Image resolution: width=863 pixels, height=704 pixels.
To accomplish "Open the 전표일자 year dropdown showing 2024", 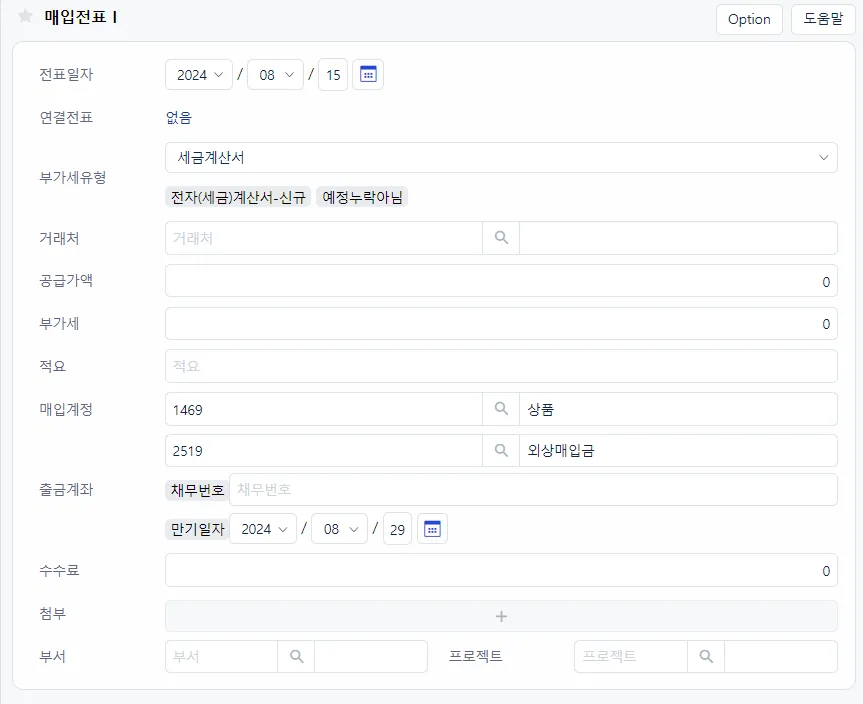I will coord(199,74).
